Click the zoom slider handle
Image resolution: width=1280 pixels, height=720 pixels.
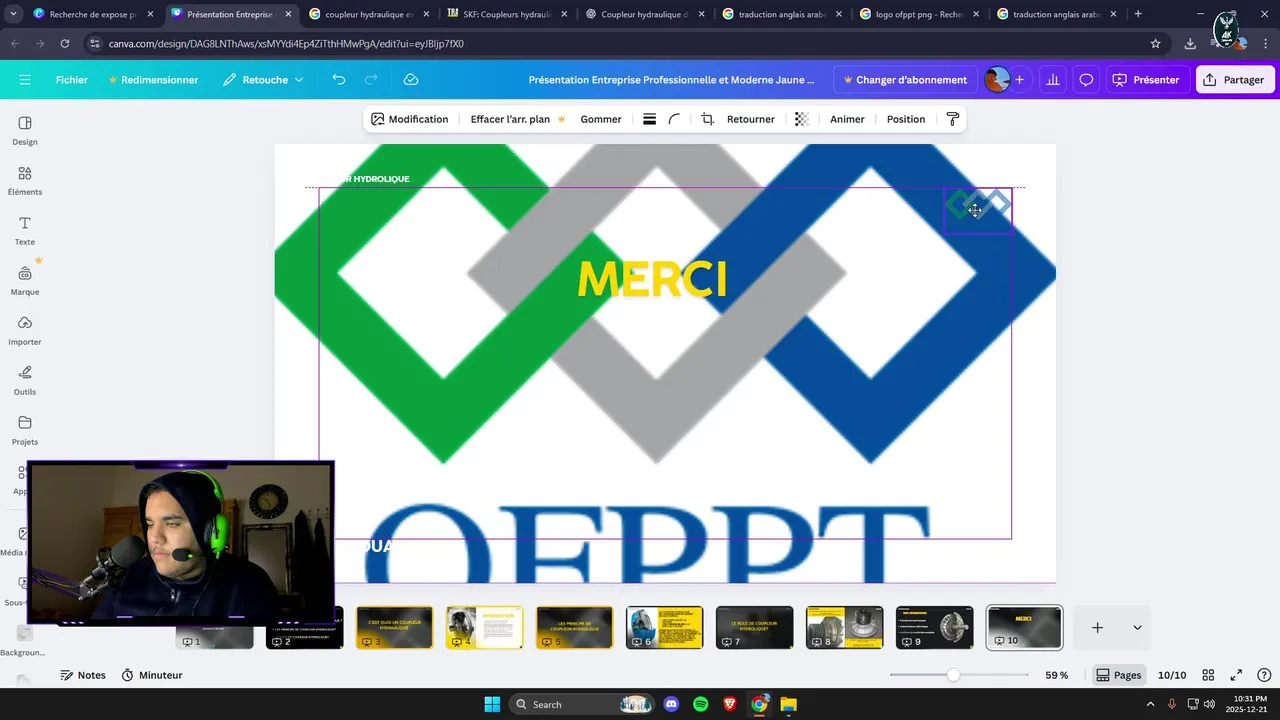[x=953, y=675]
